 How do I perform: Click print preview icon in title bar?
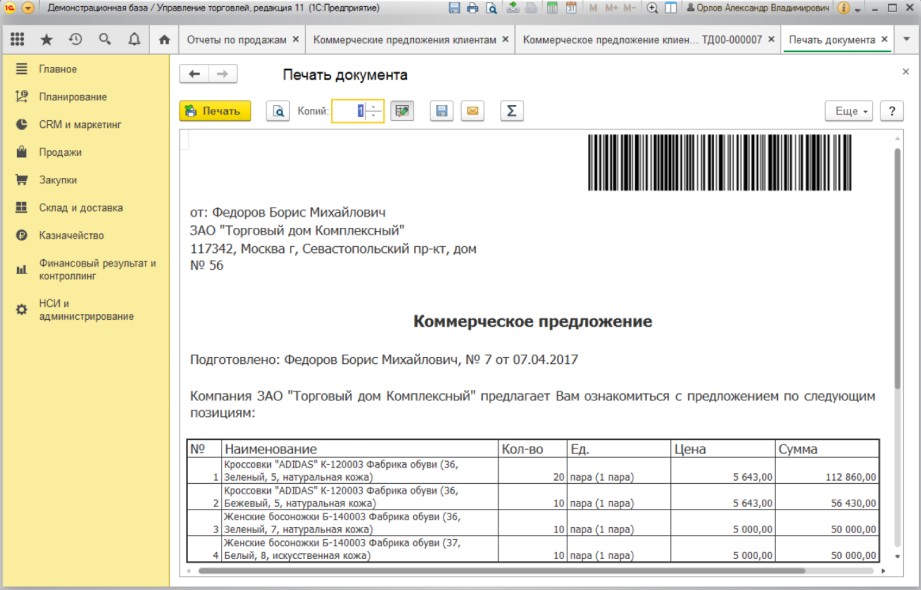[491, 8]
